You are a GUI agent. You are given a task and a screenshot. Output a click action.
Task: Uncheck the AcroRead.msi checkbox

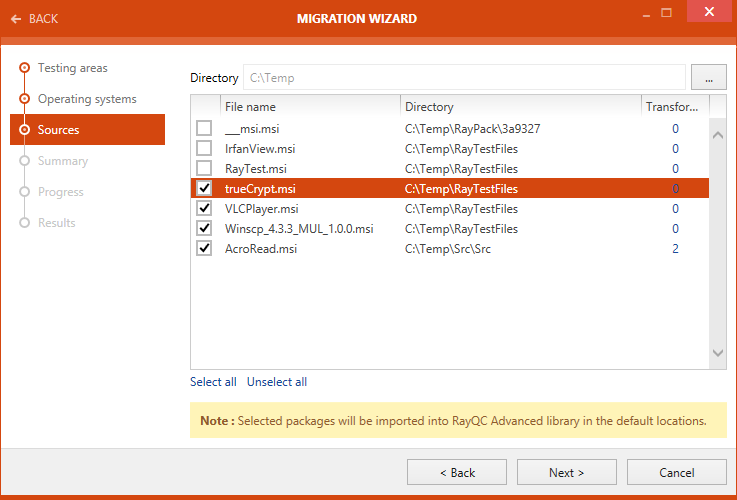[204, 248]
